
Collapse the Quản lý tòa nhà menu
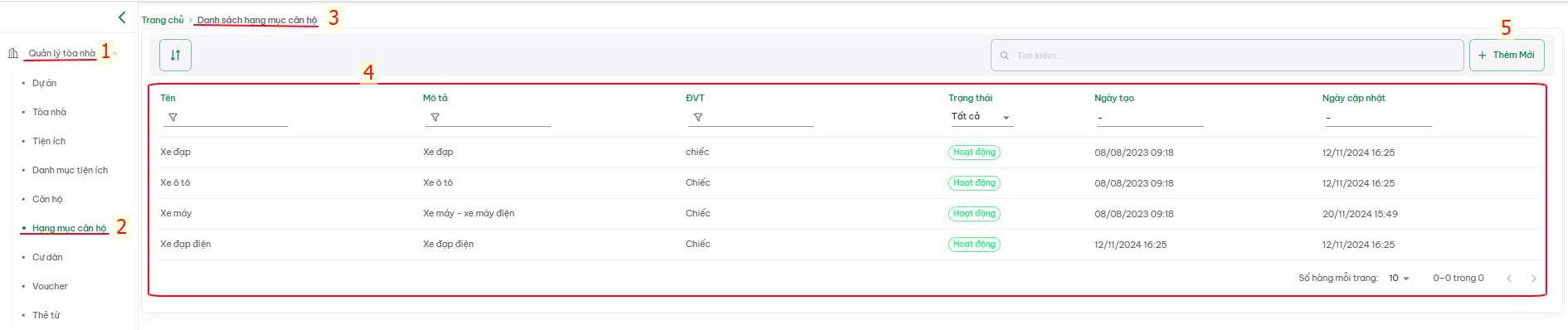point(115,54)
